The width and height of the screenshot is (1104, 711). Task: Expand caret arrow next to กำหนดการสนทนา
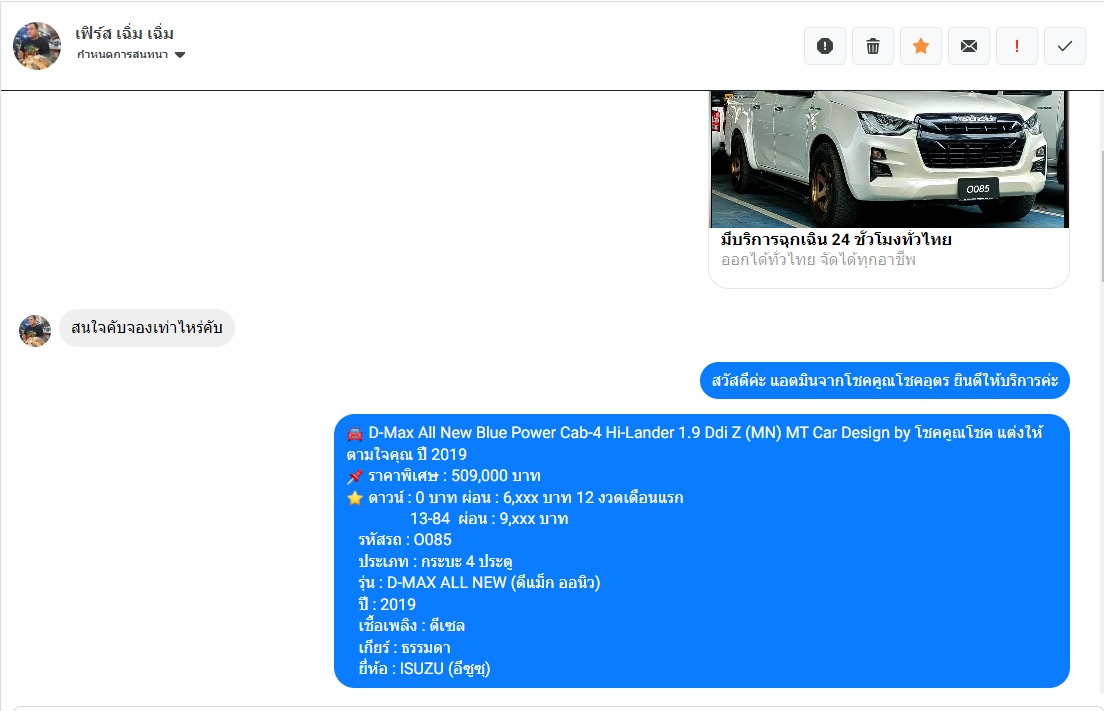(x=180, y=55)
